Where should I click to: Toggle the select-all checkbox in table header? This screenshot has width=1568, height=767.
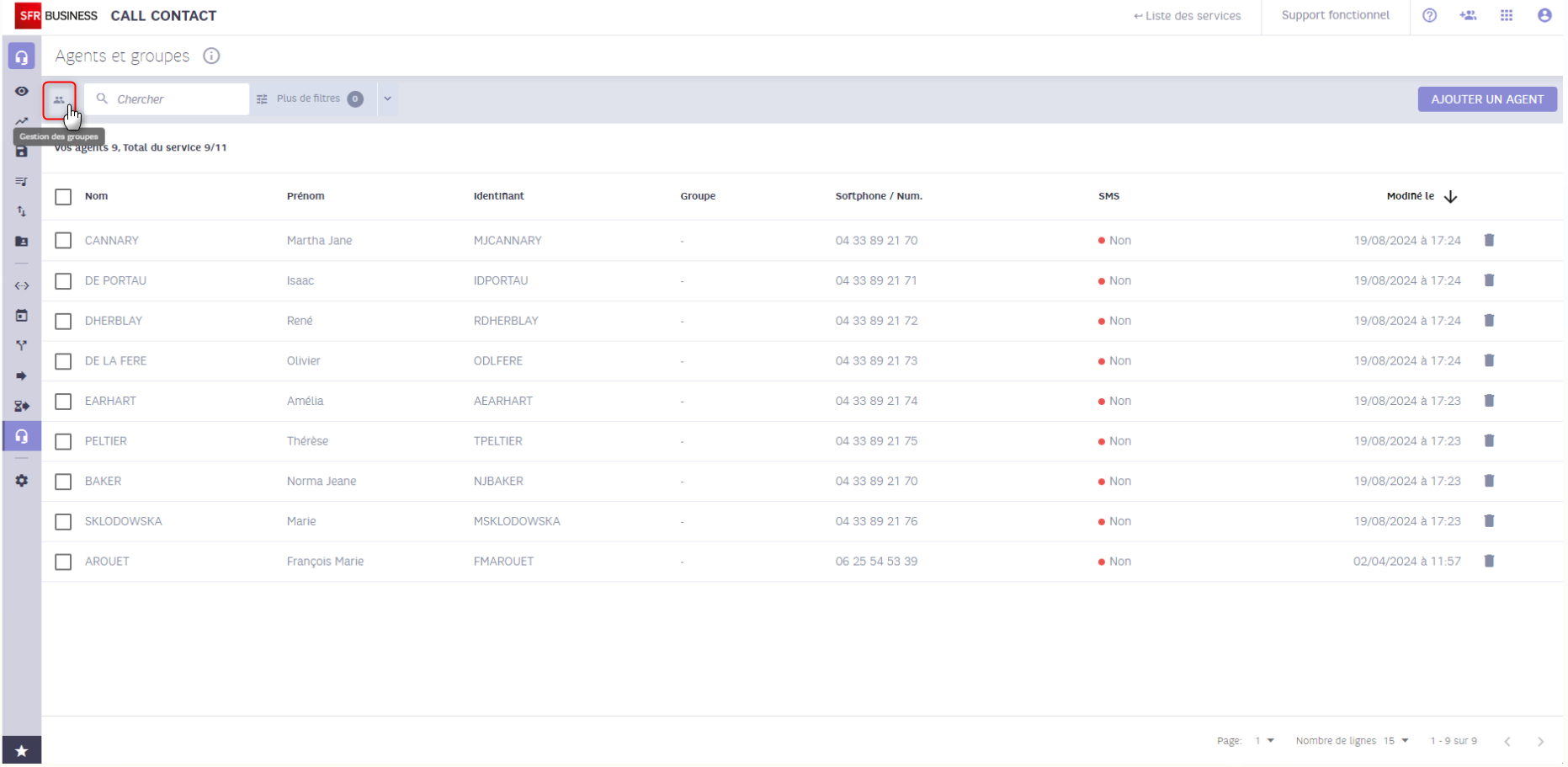click(x=63, y=197)
